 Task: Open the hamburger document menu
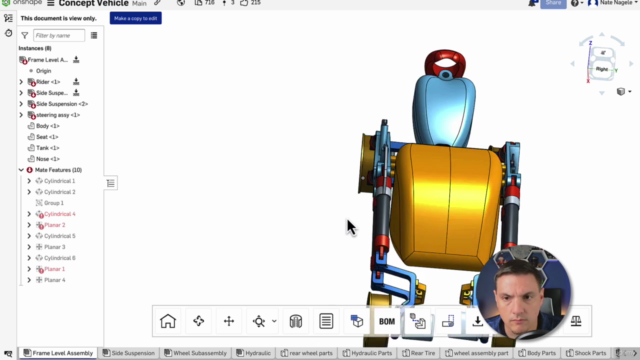click(x=51, y=3)
